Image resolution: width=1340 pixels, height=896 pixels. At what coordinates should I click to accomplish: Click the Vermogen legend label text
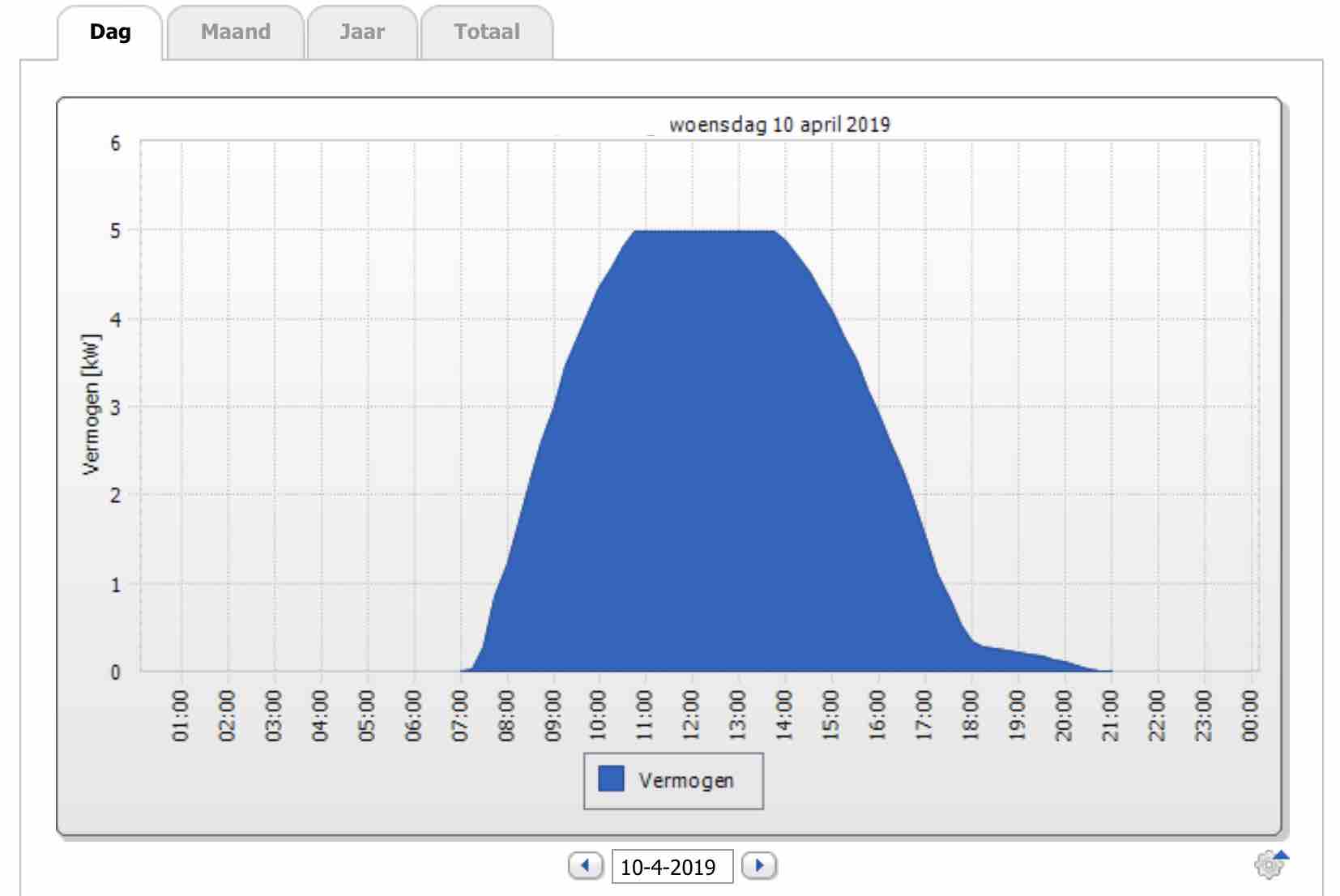coord(685,781)
